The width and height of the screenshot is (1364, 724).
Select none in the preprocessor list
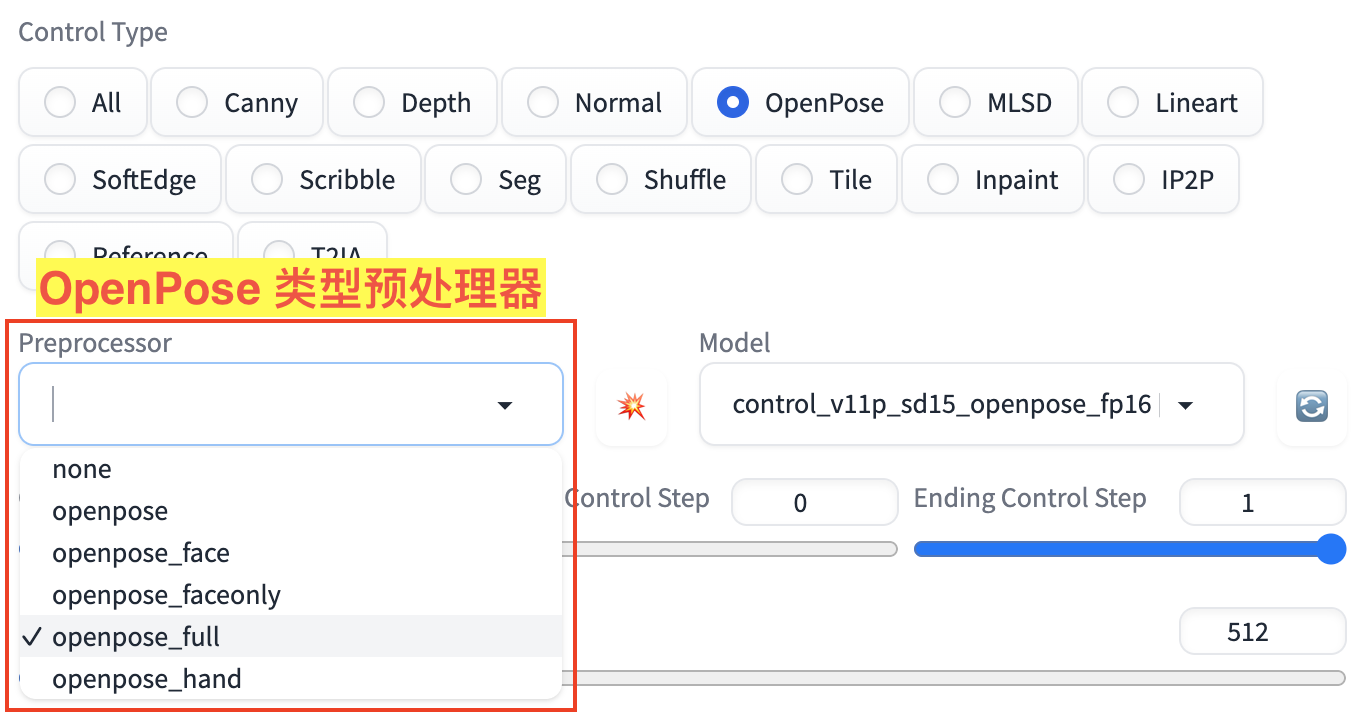82,469
